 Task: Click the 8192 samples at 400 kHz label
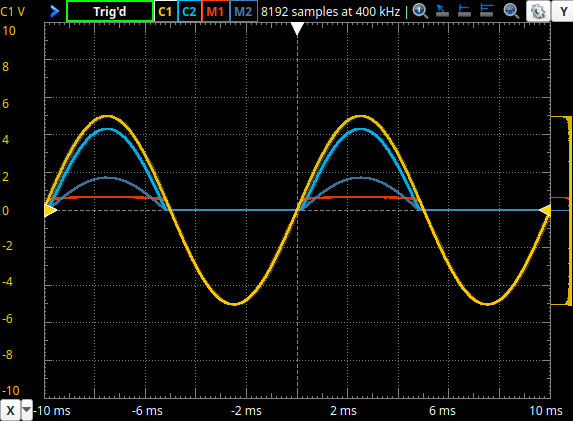(x=330, y=12)
